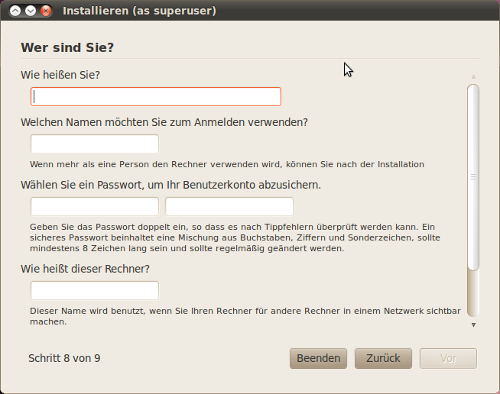
Task: Click the first password input field
Action: pos(95,206)
